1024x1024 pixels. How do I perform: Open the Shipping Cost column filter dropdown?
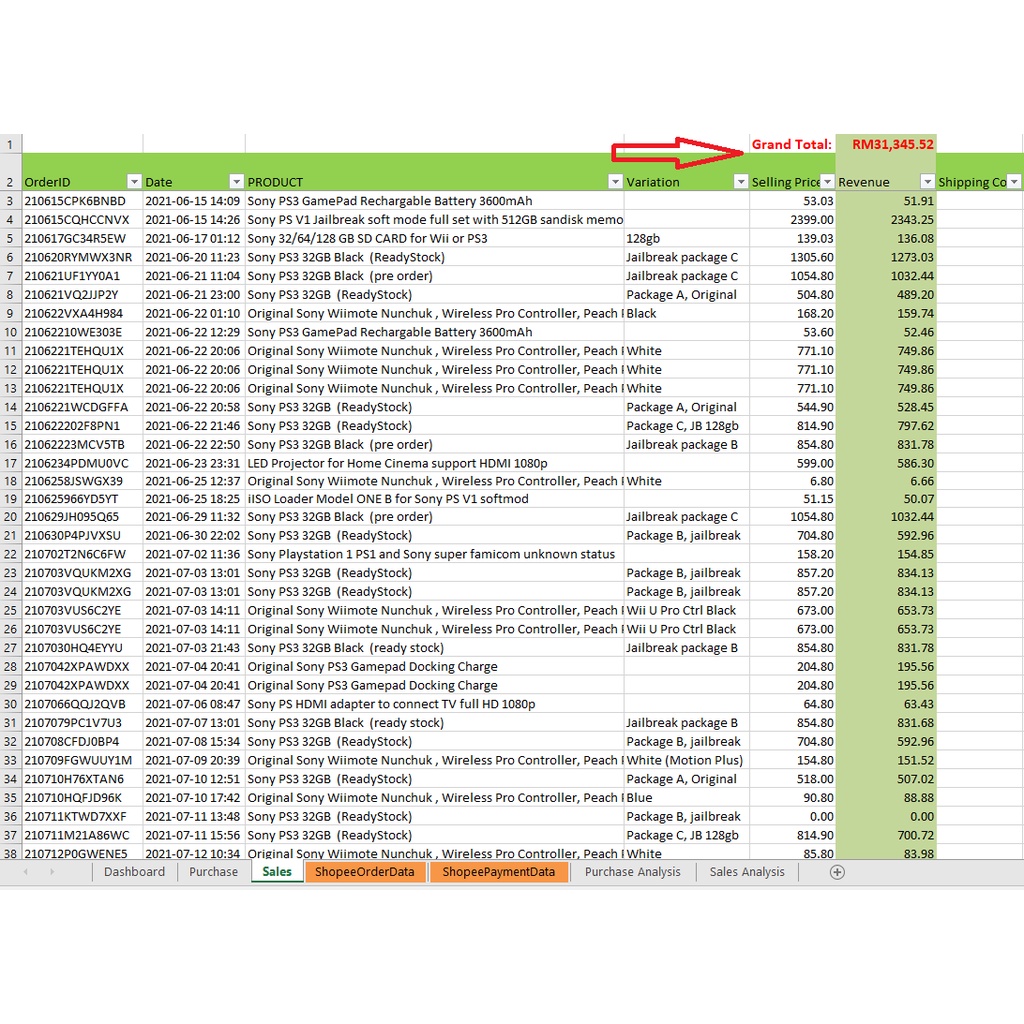1014,182
